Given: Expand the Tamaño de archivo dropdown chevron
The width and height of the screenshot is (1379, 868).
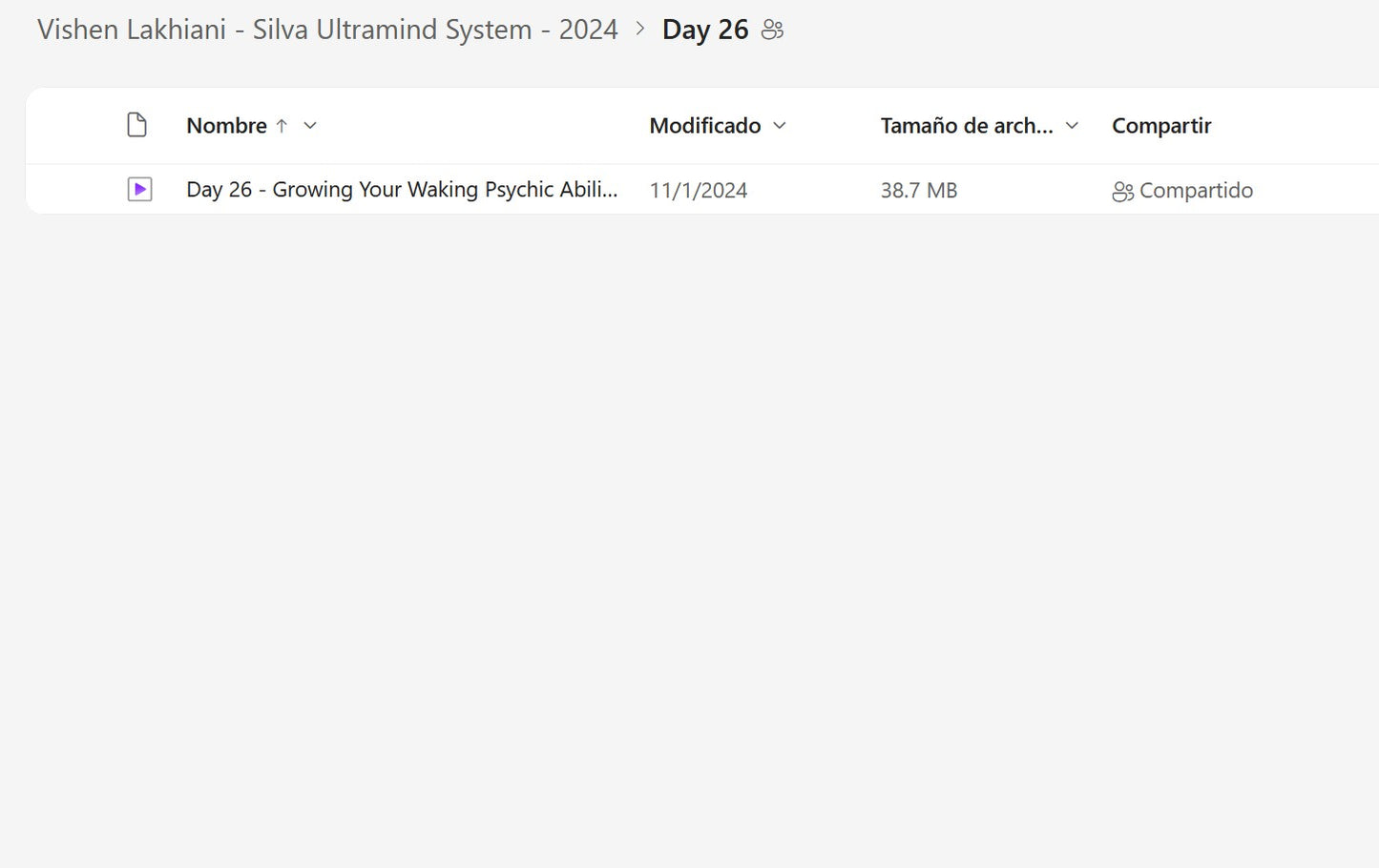Looking at the screenshot, I should point(1072,126).
